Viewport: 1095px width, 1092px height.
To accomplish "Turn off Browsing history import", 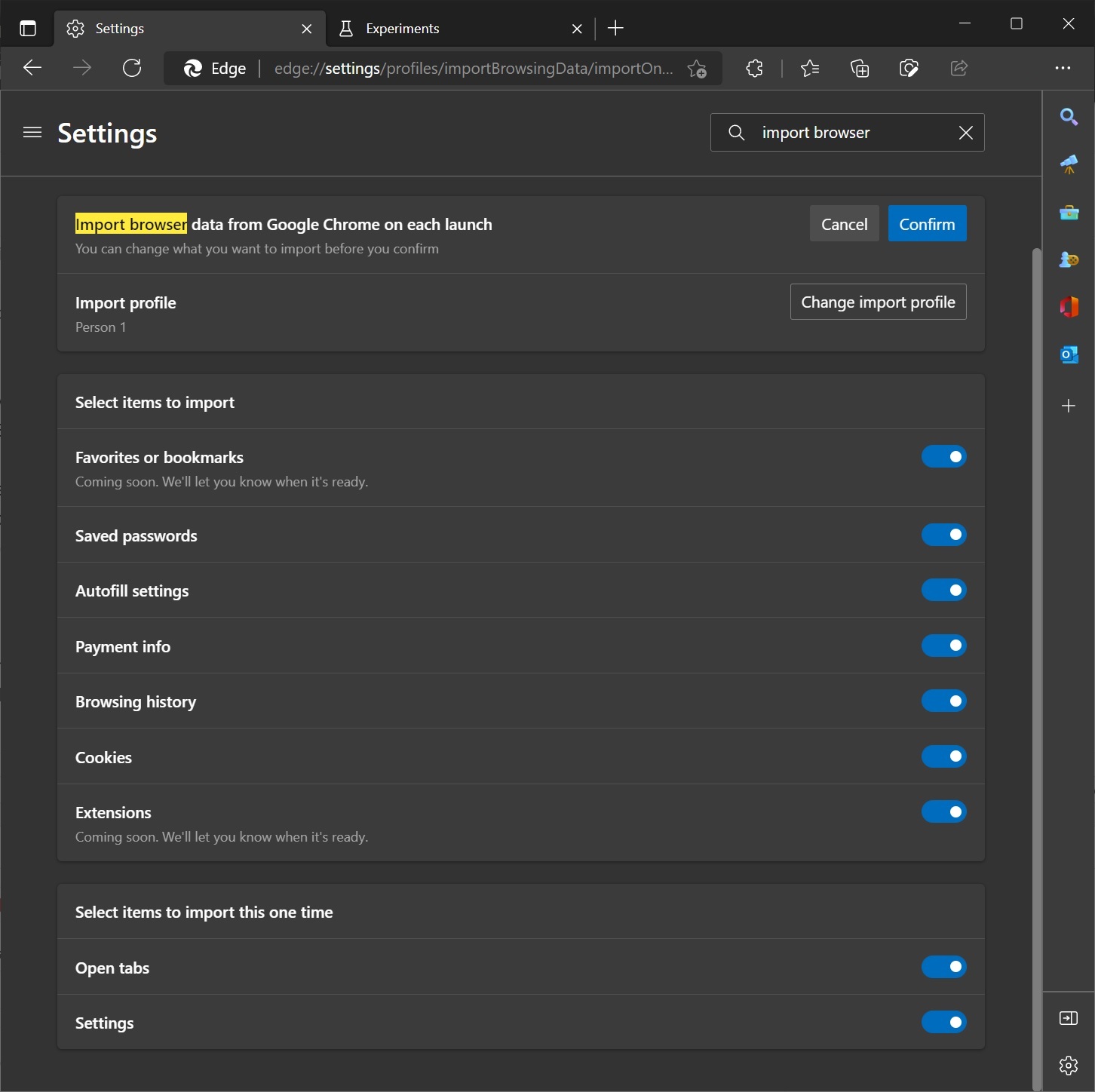I will (943, 701).
